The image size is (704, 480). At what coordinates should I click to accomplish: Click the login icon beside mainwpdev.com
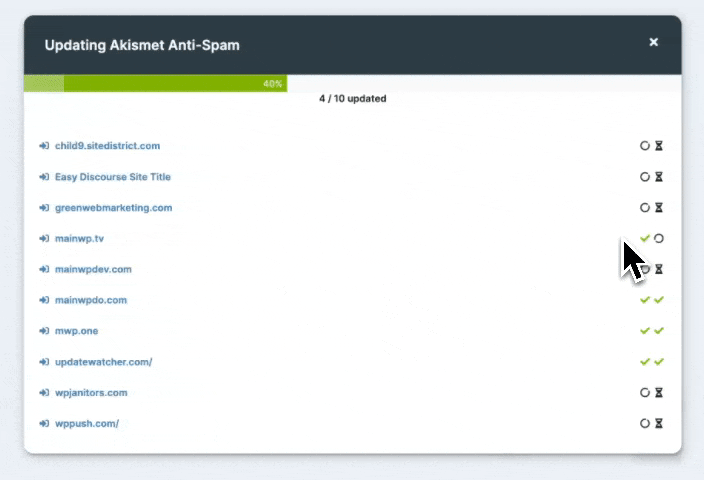click(x=44, y=269)
